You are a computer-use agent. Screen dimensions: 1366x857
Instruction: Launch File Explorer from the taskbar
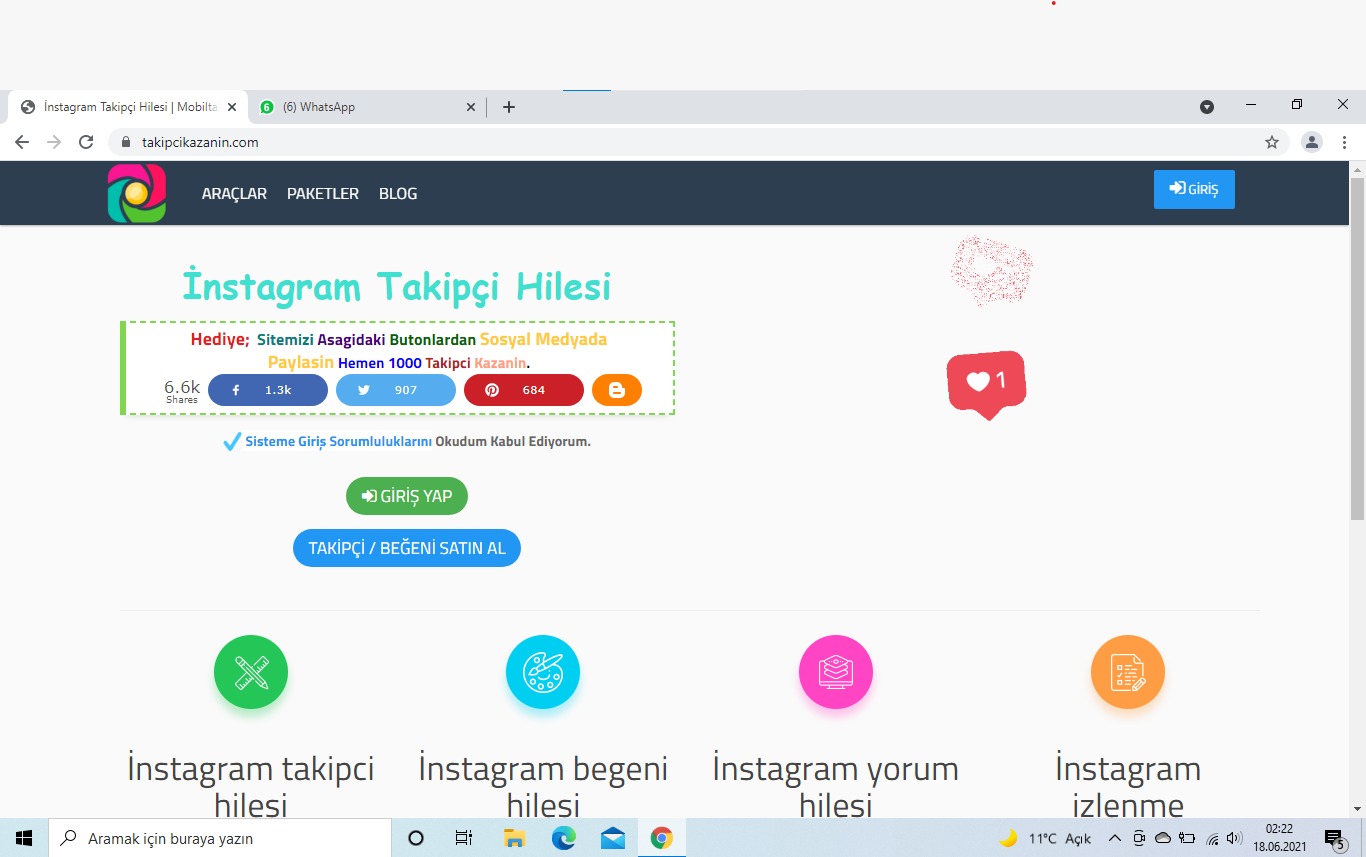[x=514, y=838]
